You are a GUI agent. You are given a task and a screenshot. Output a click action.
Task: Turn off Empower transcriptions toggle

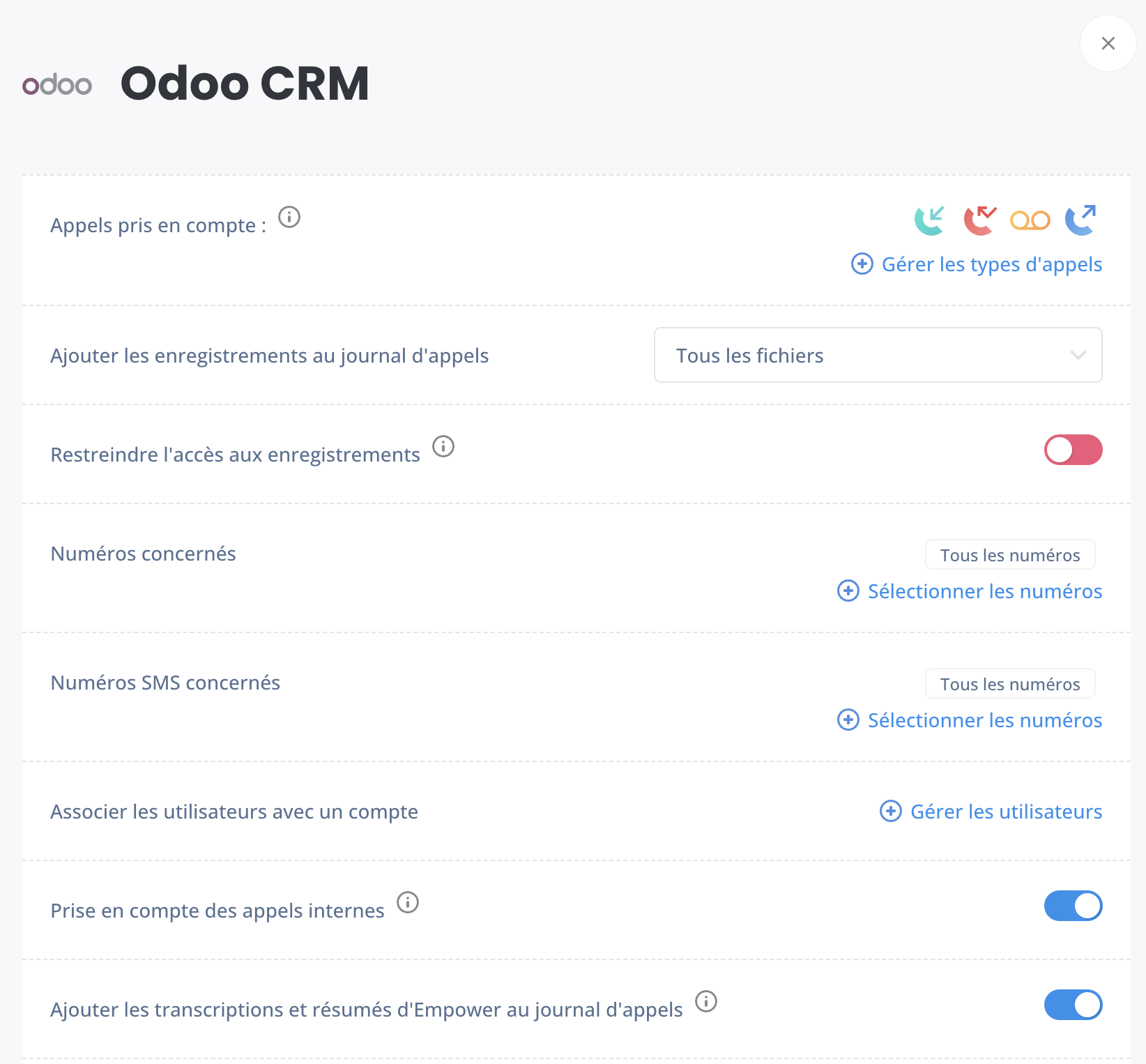pos(1073,1005)
